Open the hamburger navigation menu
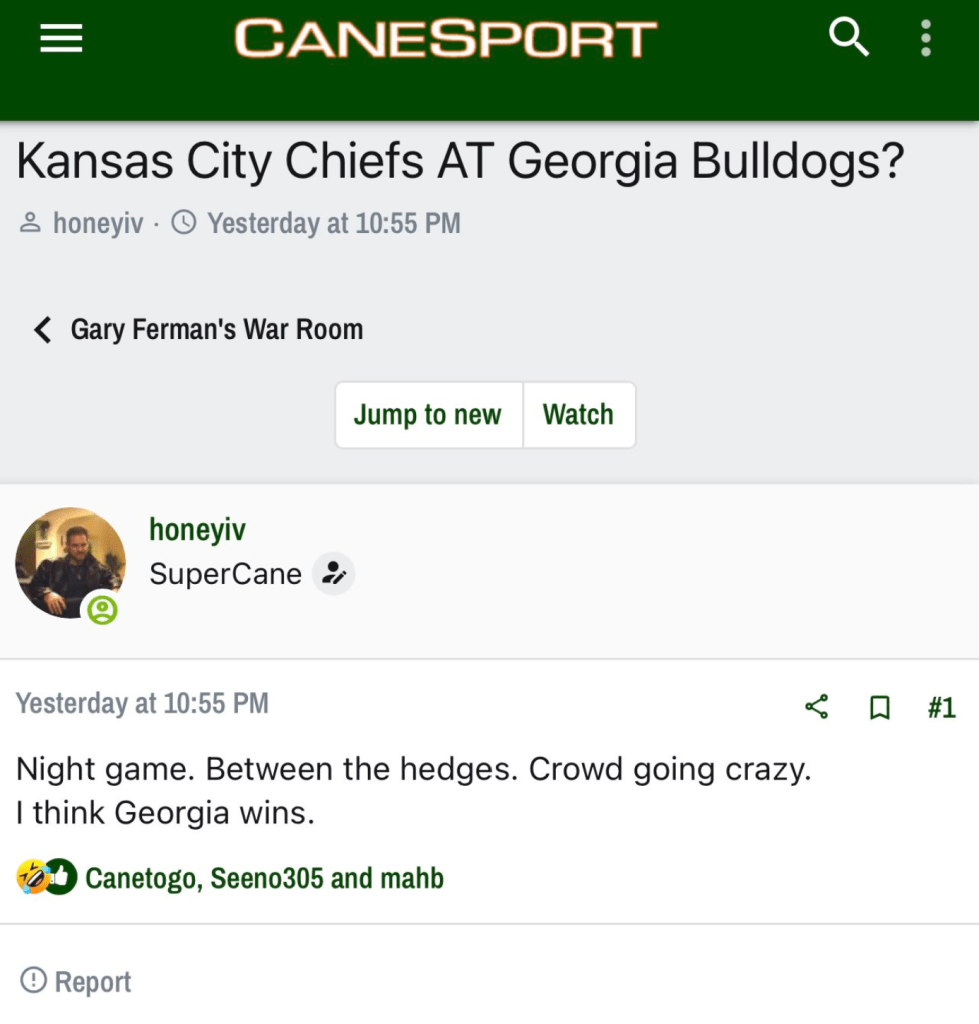The image size is (979, 1024). click(x=61, y=40)
